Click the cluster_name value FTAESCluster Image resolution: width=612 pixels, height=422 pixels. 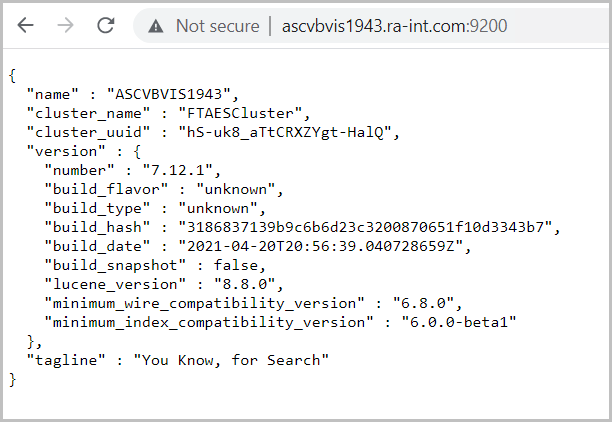tap(240, 113)
